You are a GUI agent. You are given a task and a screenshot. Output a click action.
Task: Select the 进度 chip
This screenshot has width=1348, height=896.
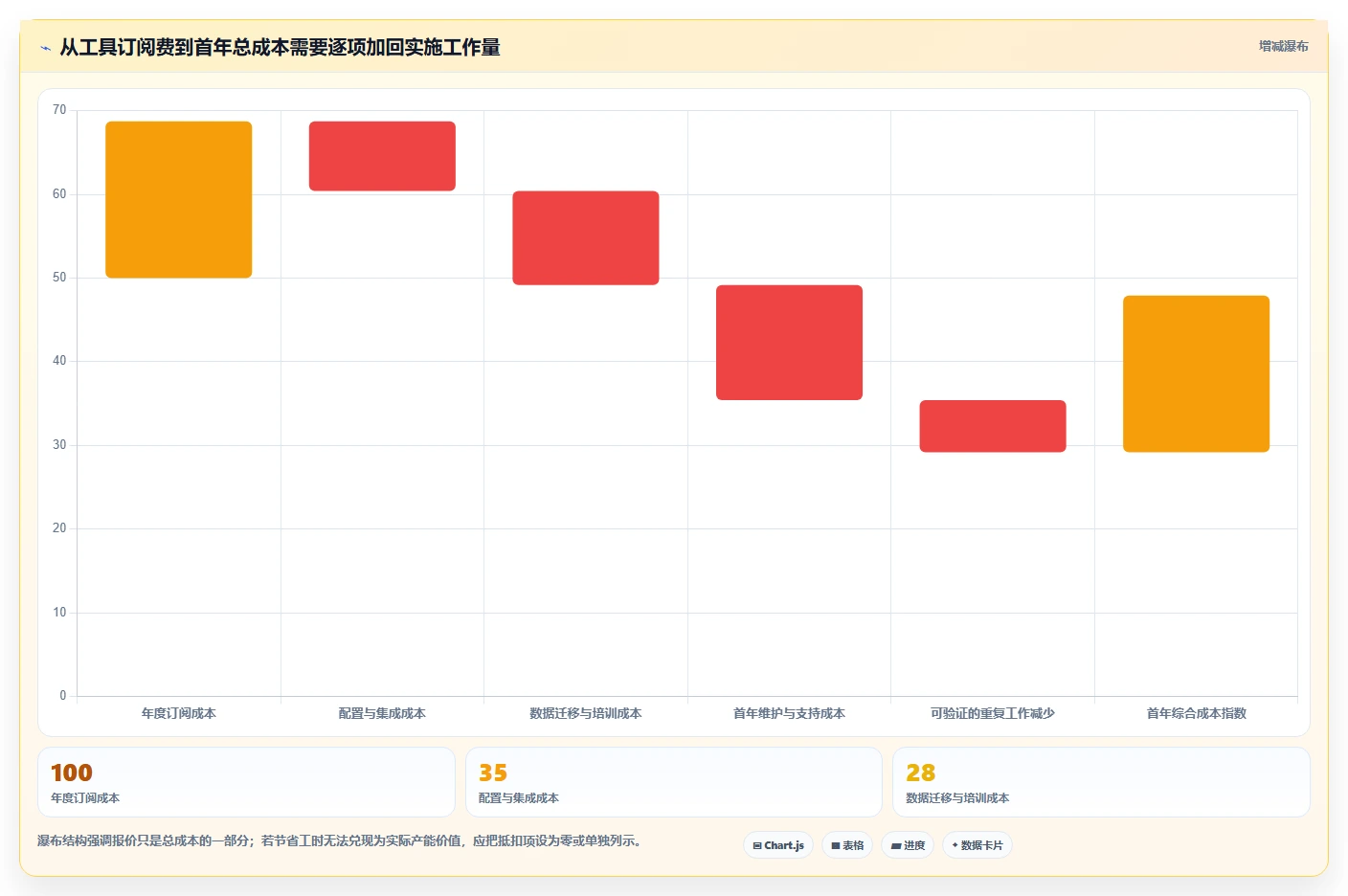(908, 845)
